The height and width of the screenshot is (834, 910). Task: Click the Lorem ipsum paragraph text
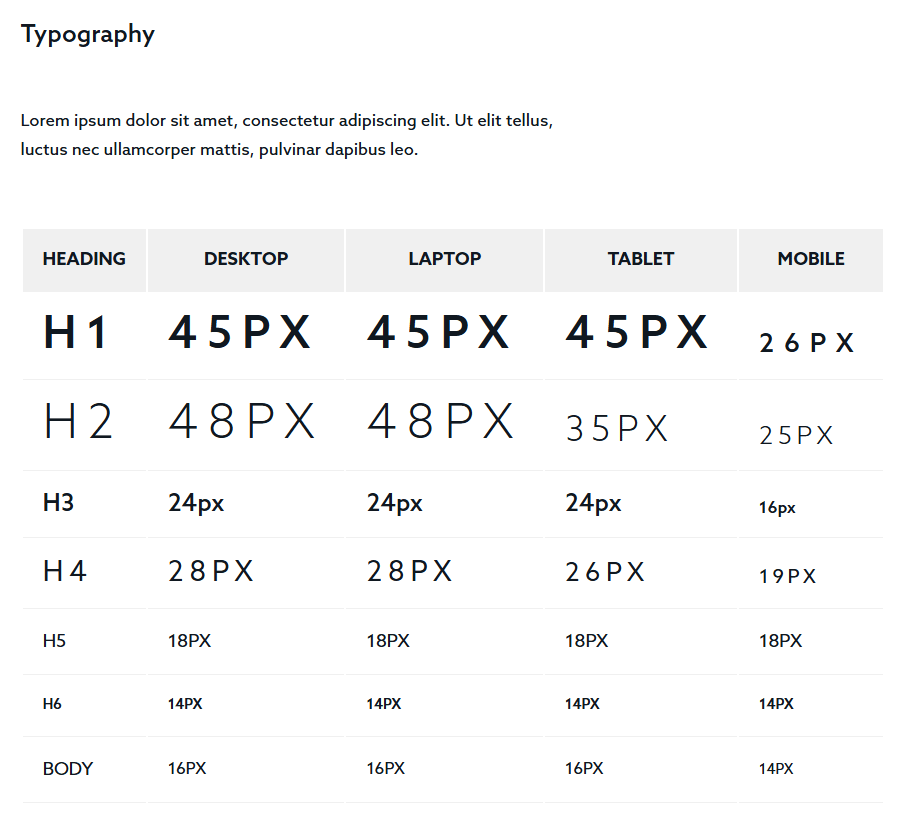[287, 135]
